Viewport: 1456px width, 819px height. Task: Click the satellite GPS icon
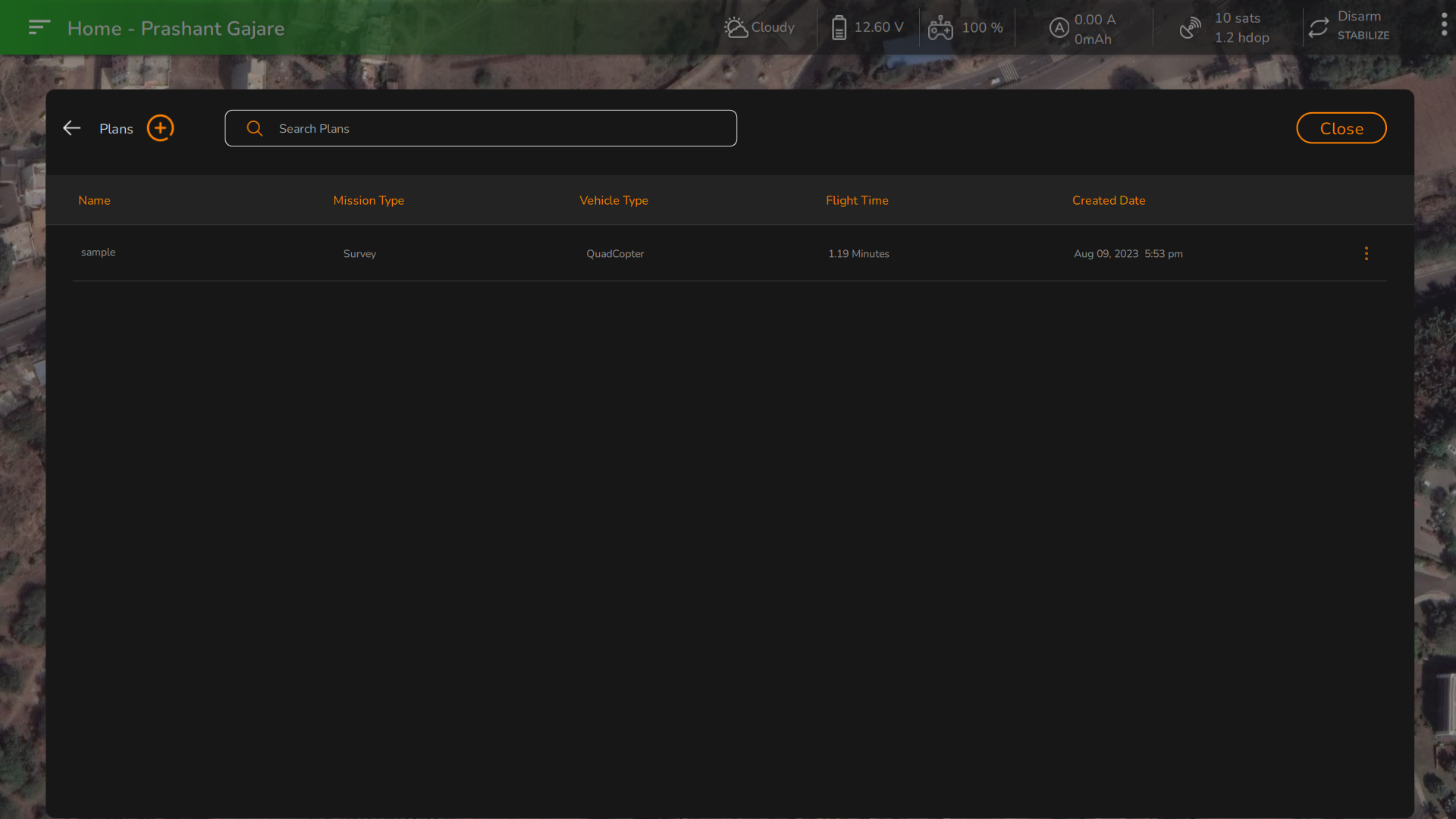[1191, 28]
